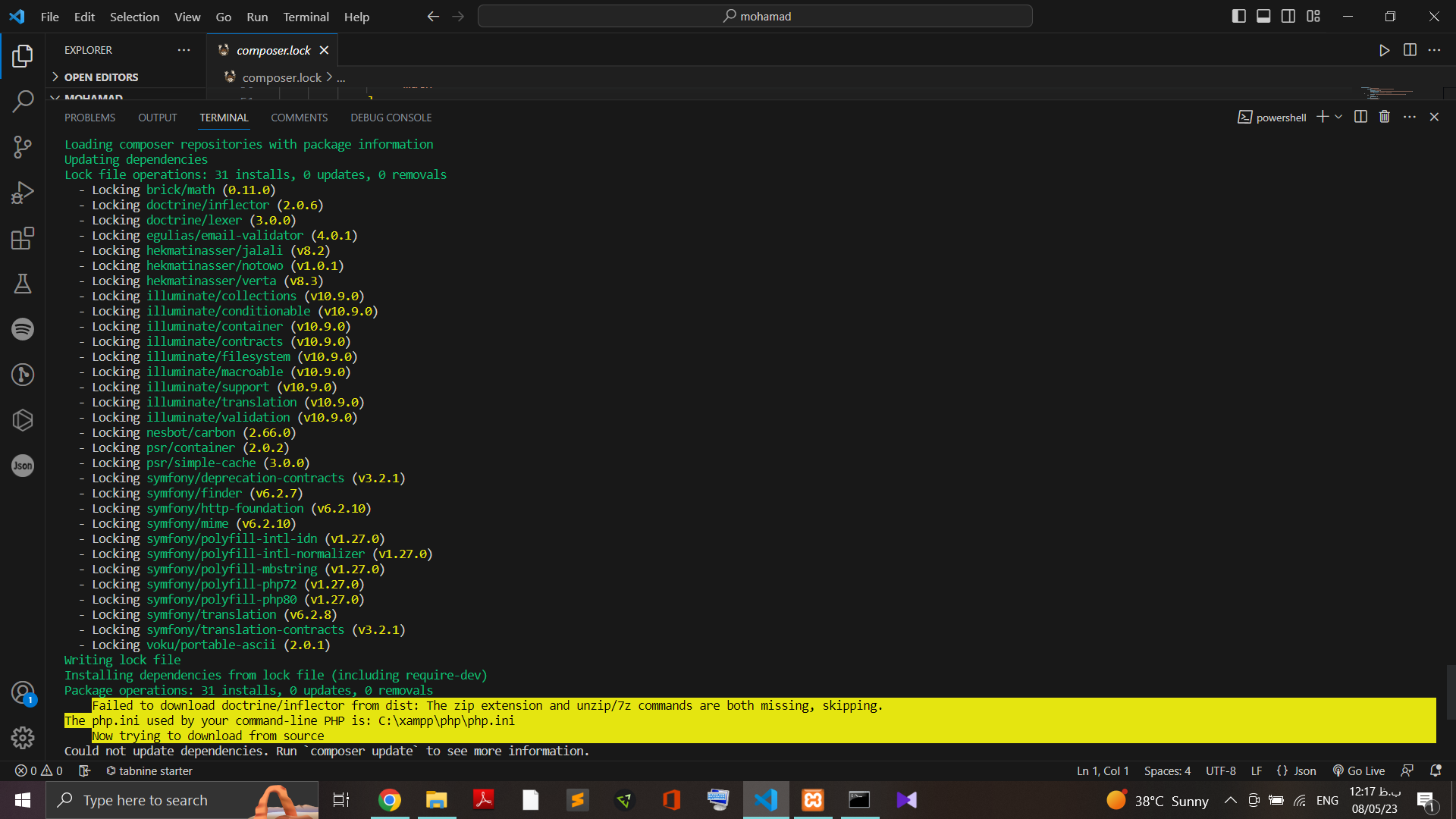Kill terminal with trash icon
The image size is (1456, 819).
tap(1385, 117)
